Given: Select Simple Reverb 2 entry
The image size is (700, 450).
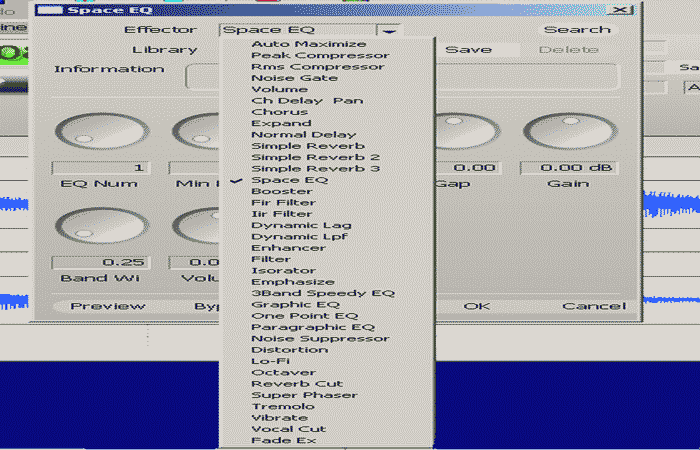Looking at the screenshot, I should pos(315,157).
